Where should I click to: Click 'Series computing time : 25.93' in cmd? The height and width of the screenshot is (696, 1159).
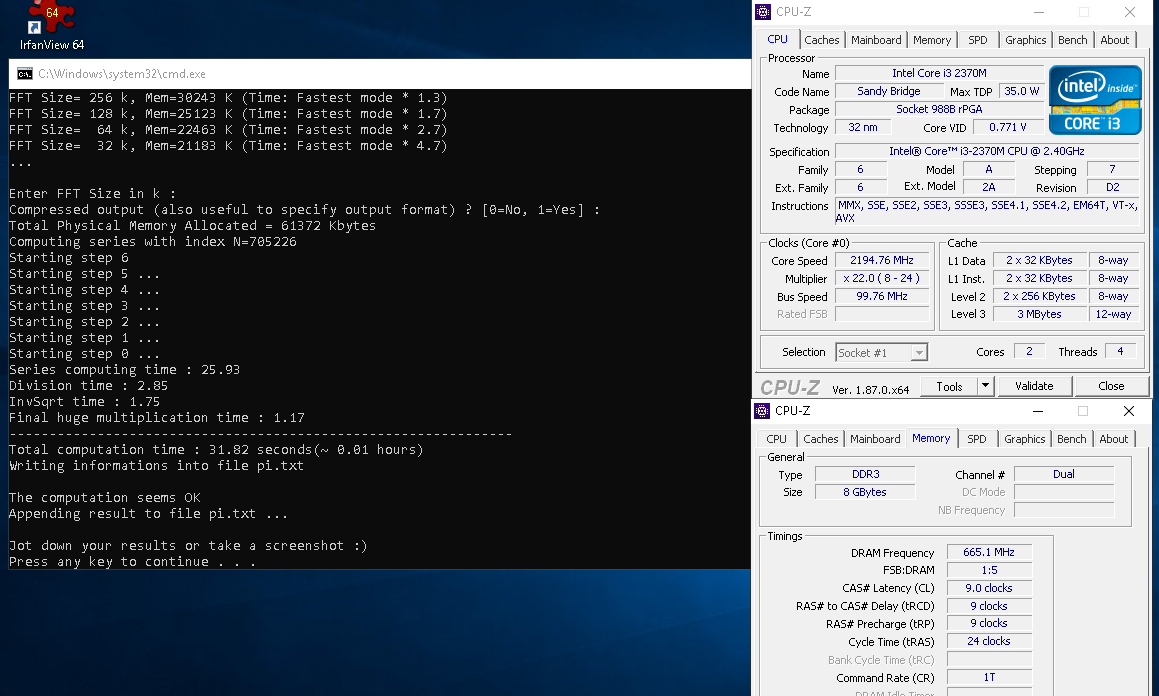(x=124, y=369)
